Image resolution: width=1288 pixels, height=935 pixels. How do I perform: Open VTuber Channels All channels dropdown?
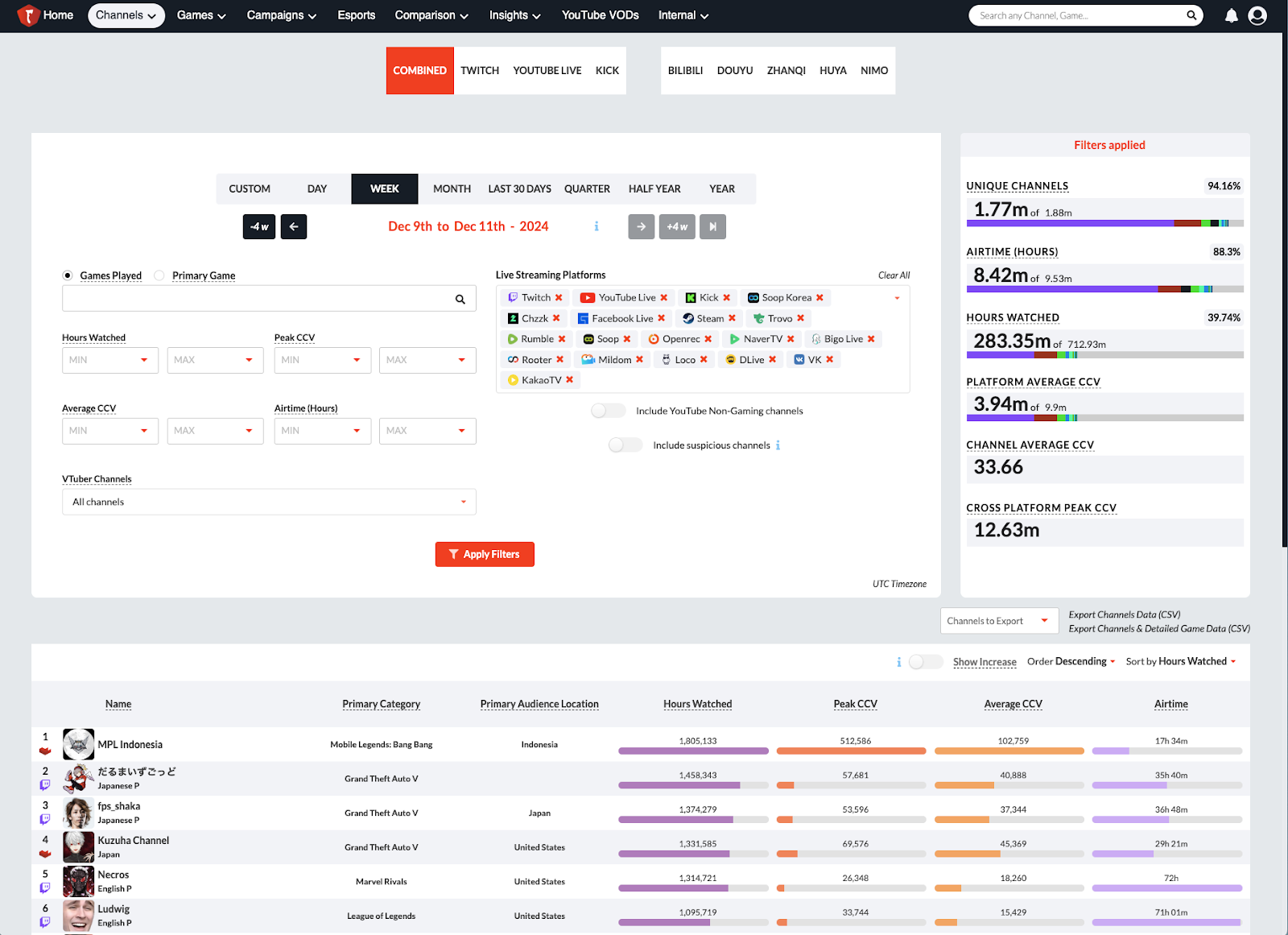point(269,502)
